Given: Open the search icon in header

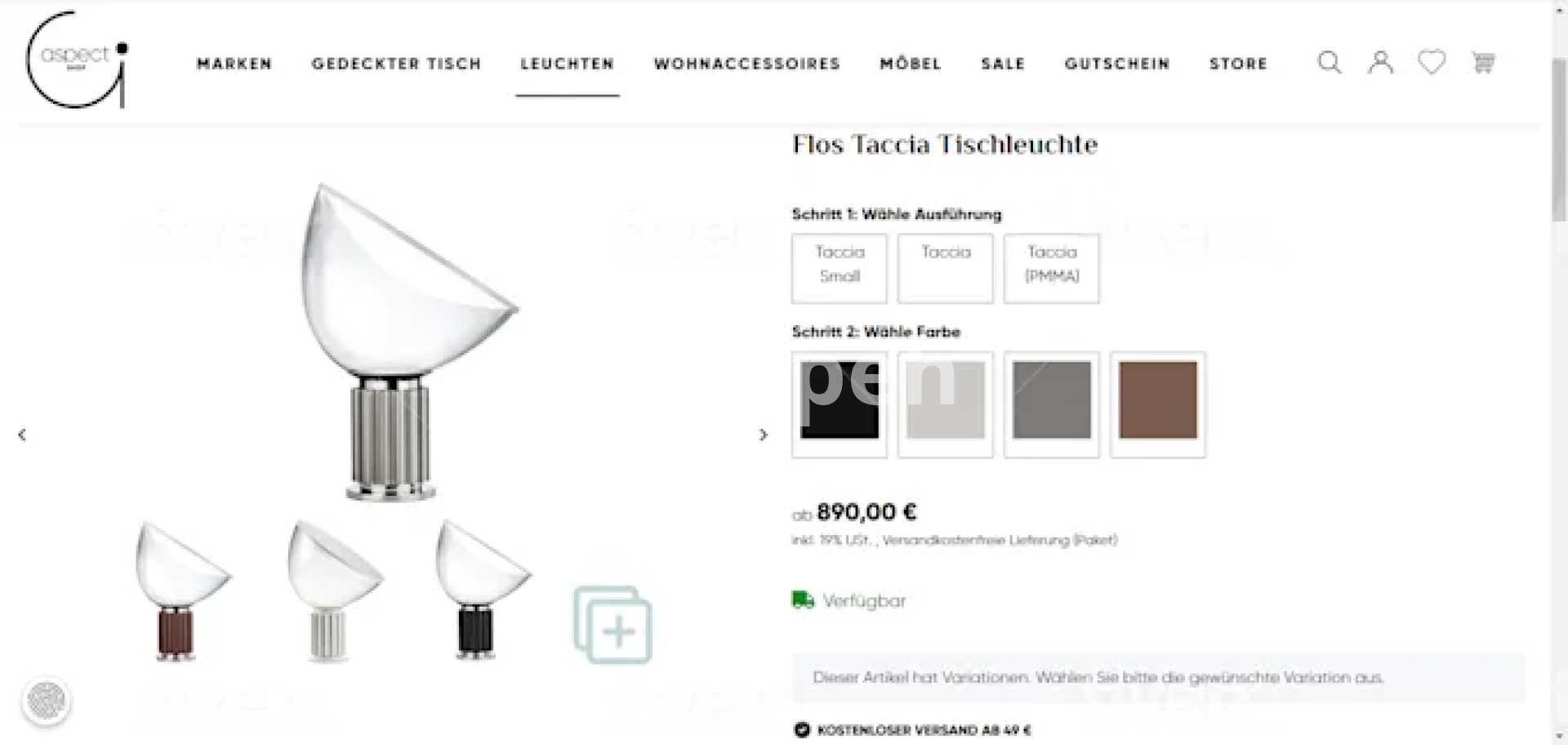Looking at the screenshot, I should (x=1330, y=63).
